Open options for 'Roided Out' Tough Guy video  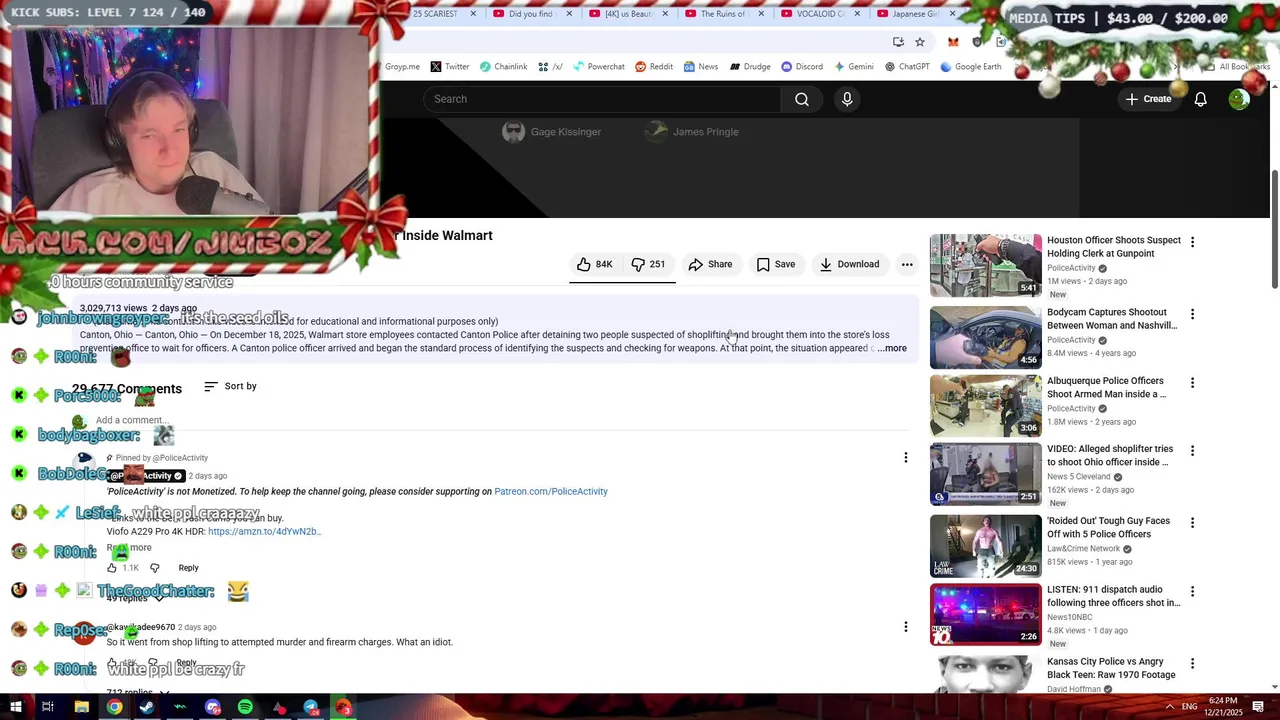tap(1192, 523)
